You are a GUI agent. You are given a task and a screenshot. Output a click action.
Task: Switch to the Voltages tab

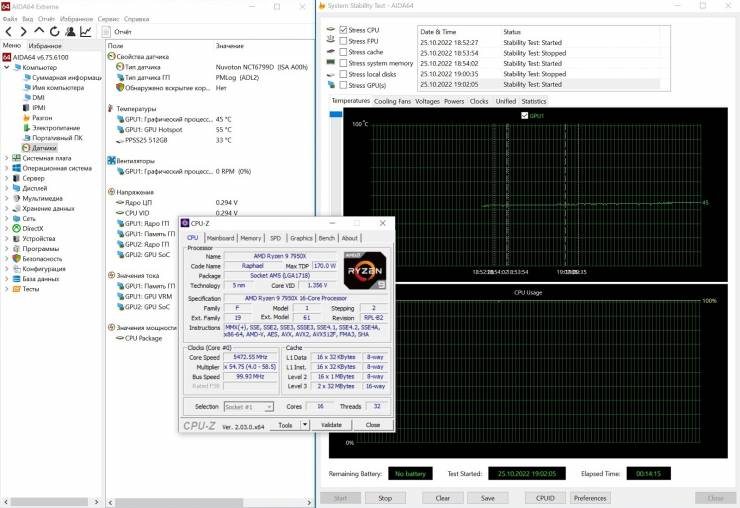pos(427,101)
